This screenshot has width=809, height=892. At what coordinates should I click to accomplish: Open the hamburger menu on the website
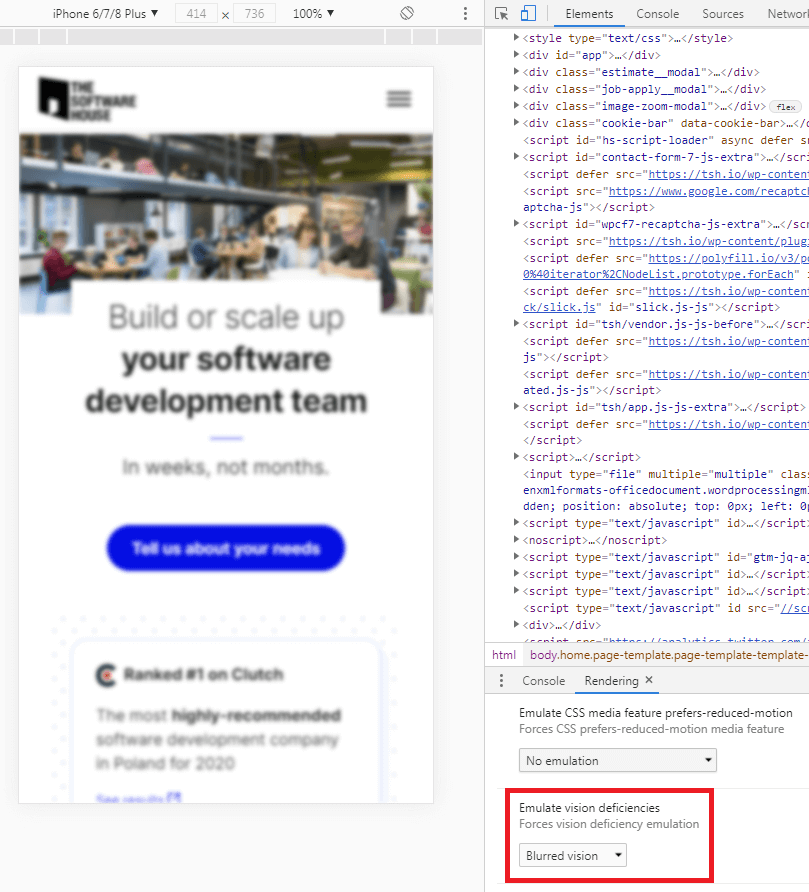point(399,99)
